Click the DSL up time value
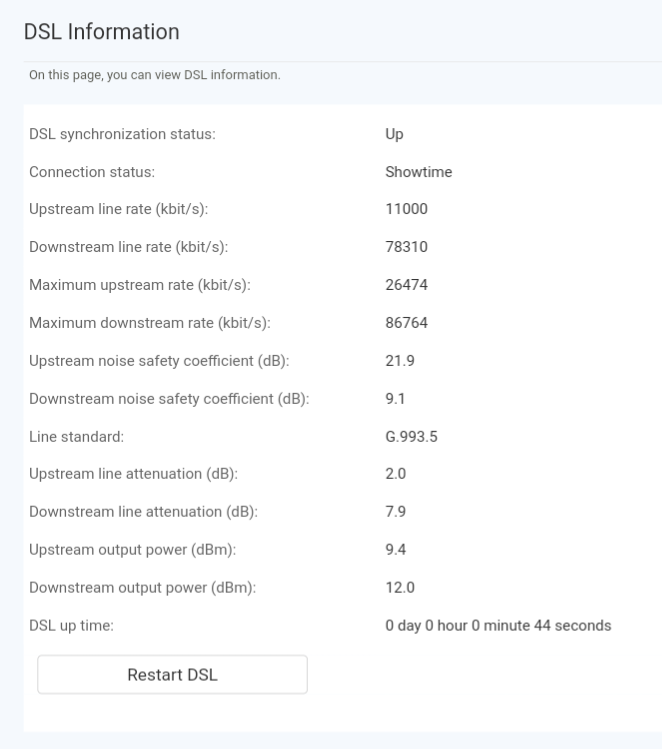This screenshot has height=749, width=662. (498, 626)
